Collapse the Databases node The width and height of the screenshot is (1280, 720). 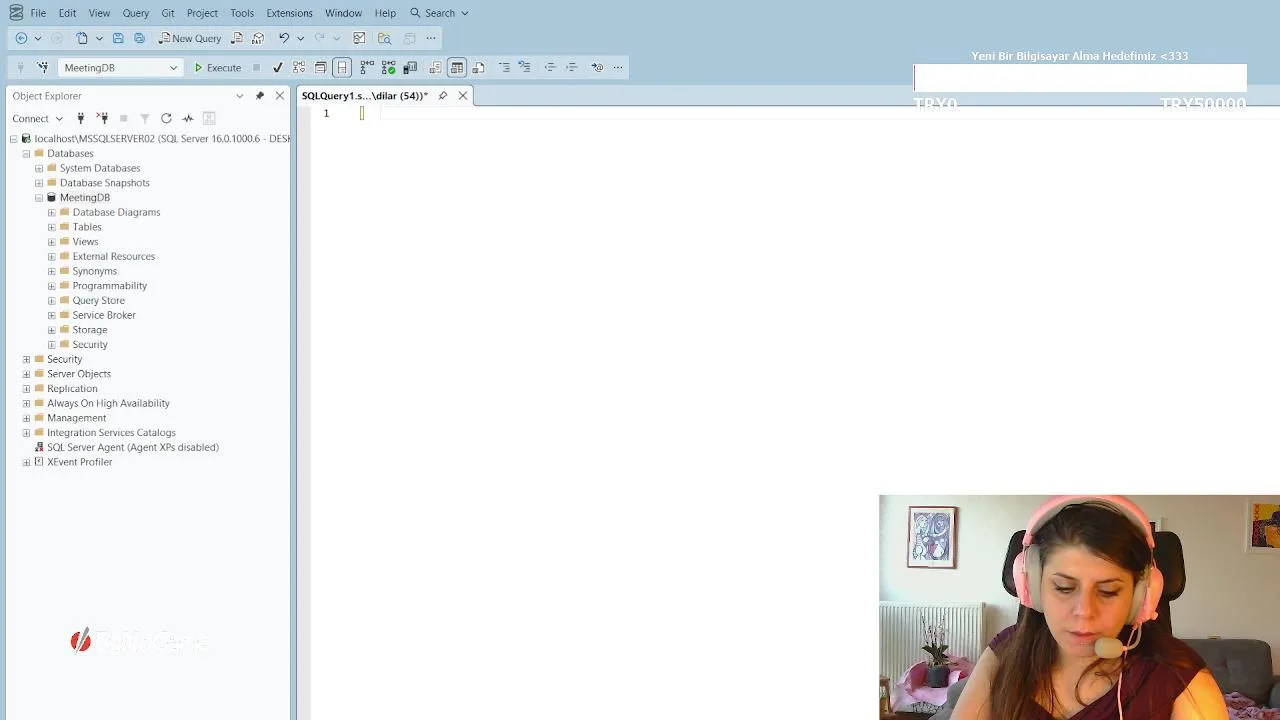[26, 154]
